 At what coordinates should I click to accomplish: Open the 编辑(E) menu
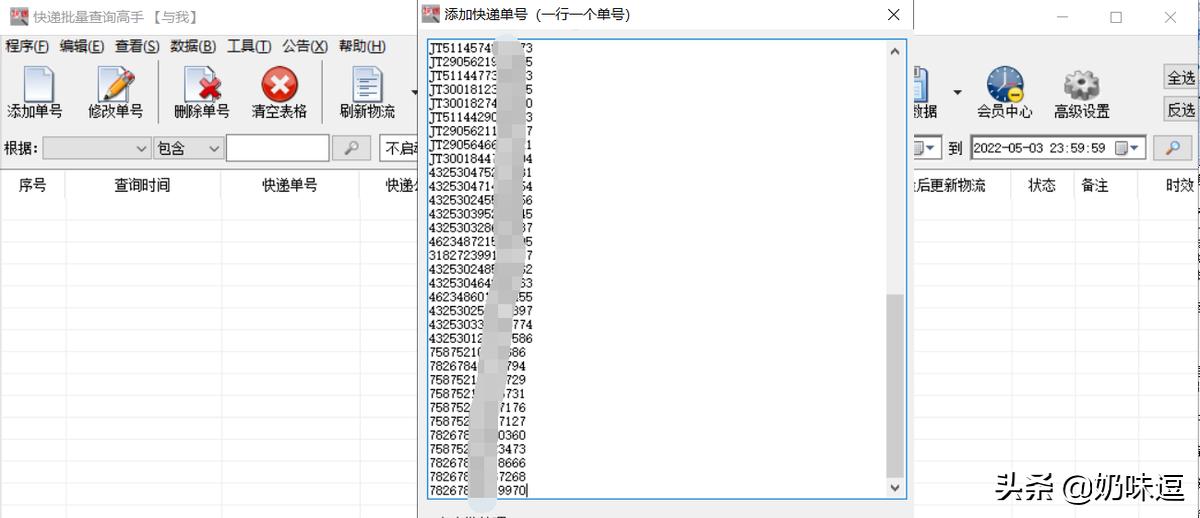click(82, 46)
